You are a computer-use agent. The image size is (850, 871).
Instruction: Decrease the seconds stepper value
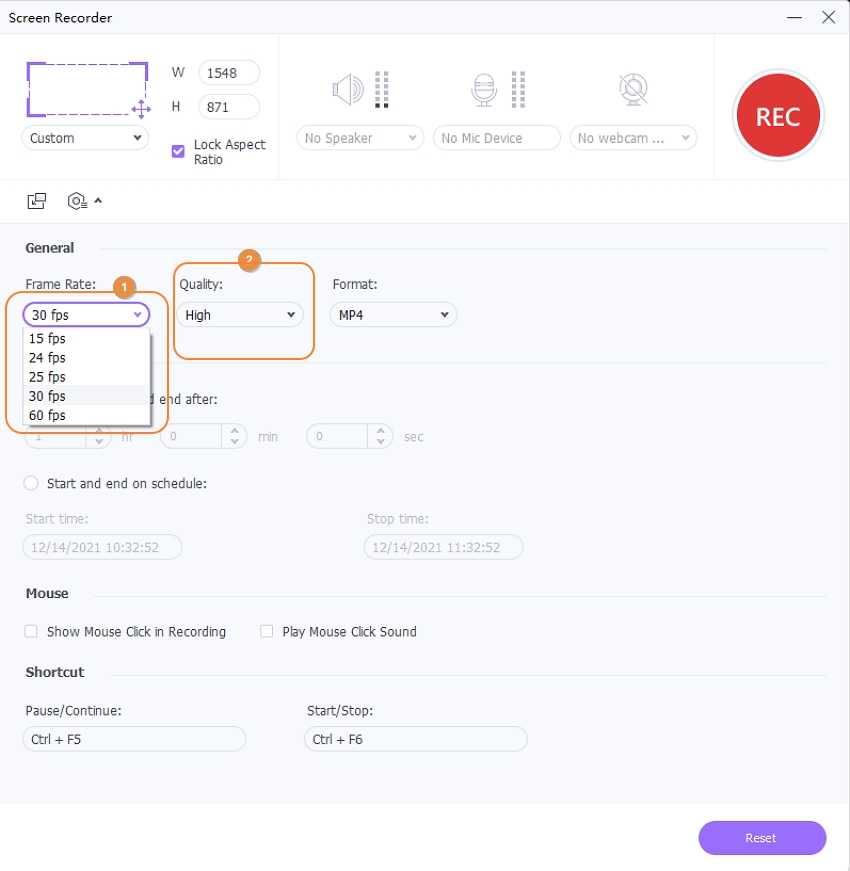(381, 442)
